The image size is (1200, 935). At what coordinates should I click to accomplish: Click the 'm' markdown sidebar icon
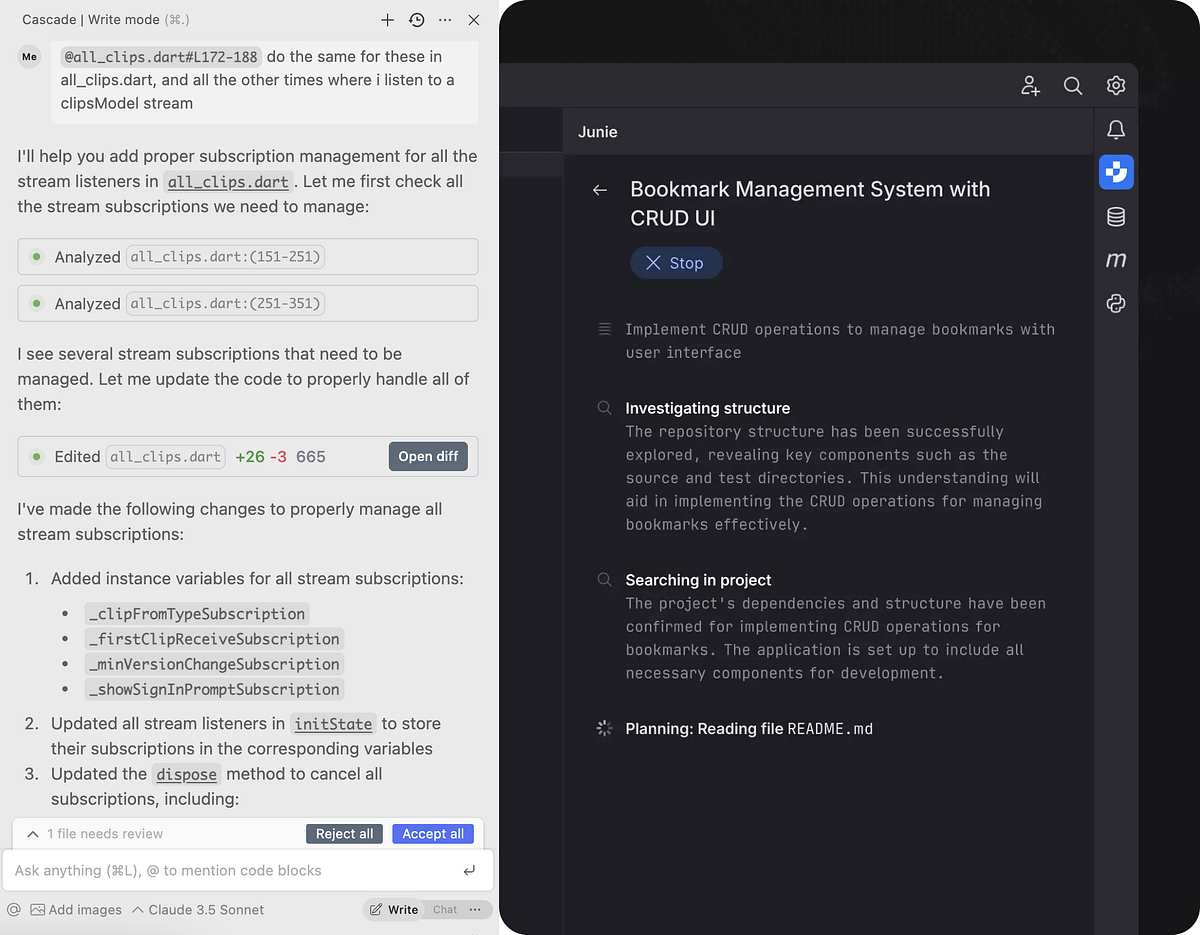1115,259
